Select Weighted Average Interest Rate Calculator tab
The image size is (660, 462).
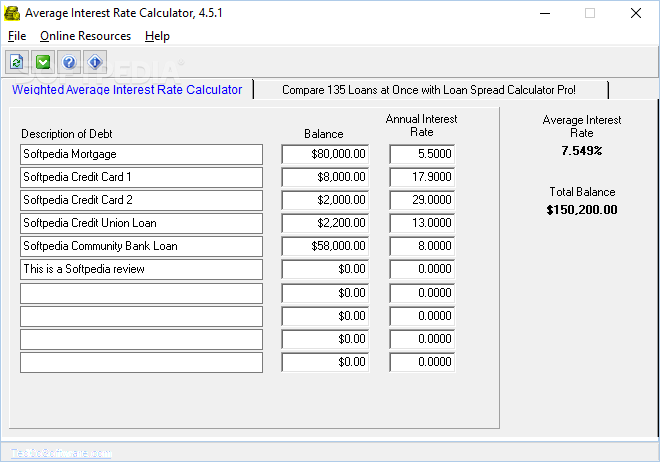127,90
